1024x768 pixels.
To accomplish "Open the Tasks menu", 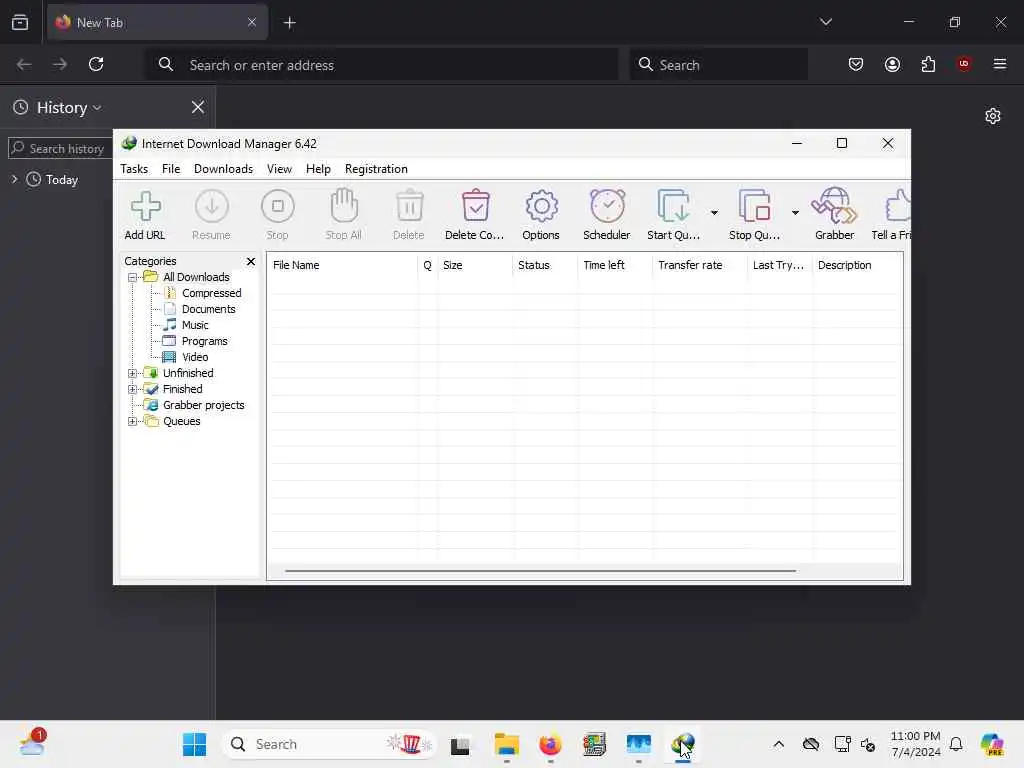I will click(x=134, y=168).
